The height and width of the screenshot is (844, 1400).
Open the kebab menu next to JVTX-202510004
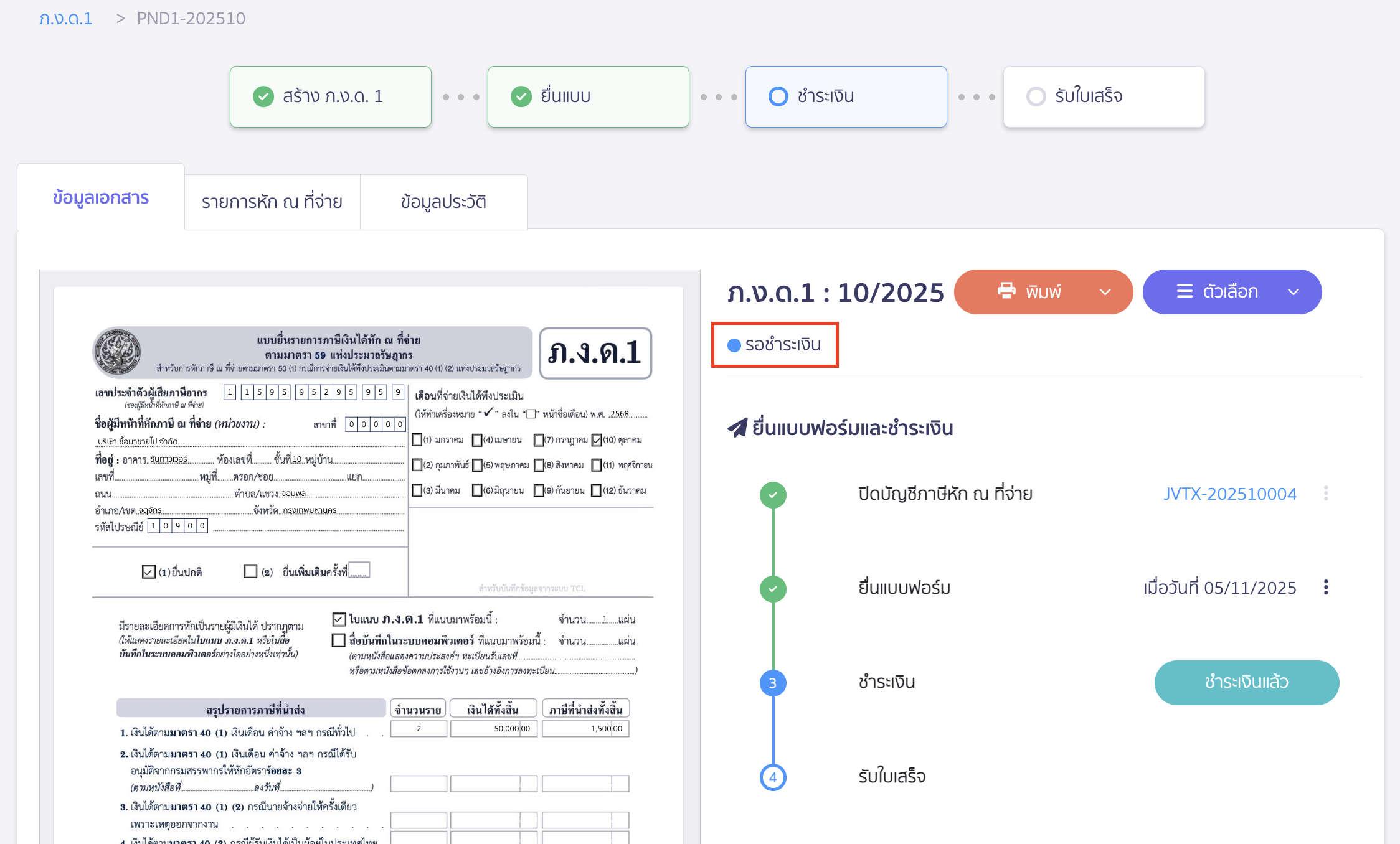coord(1327,494)
